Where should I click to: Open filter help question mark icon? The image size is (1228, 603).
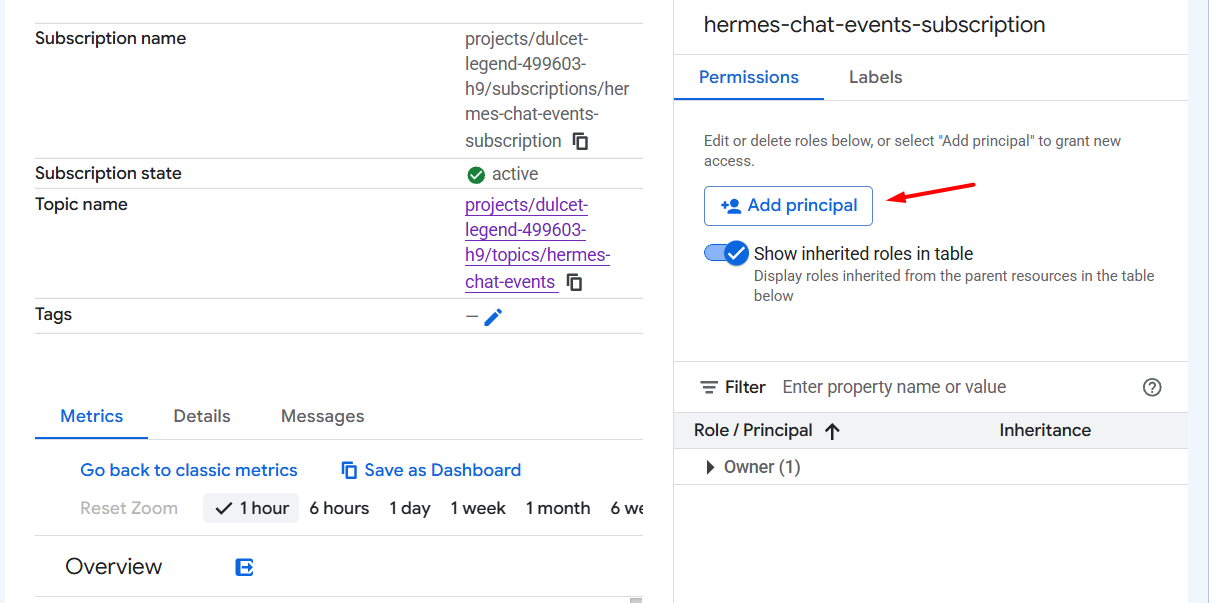pyautogui.click(x=1152, y=387)
